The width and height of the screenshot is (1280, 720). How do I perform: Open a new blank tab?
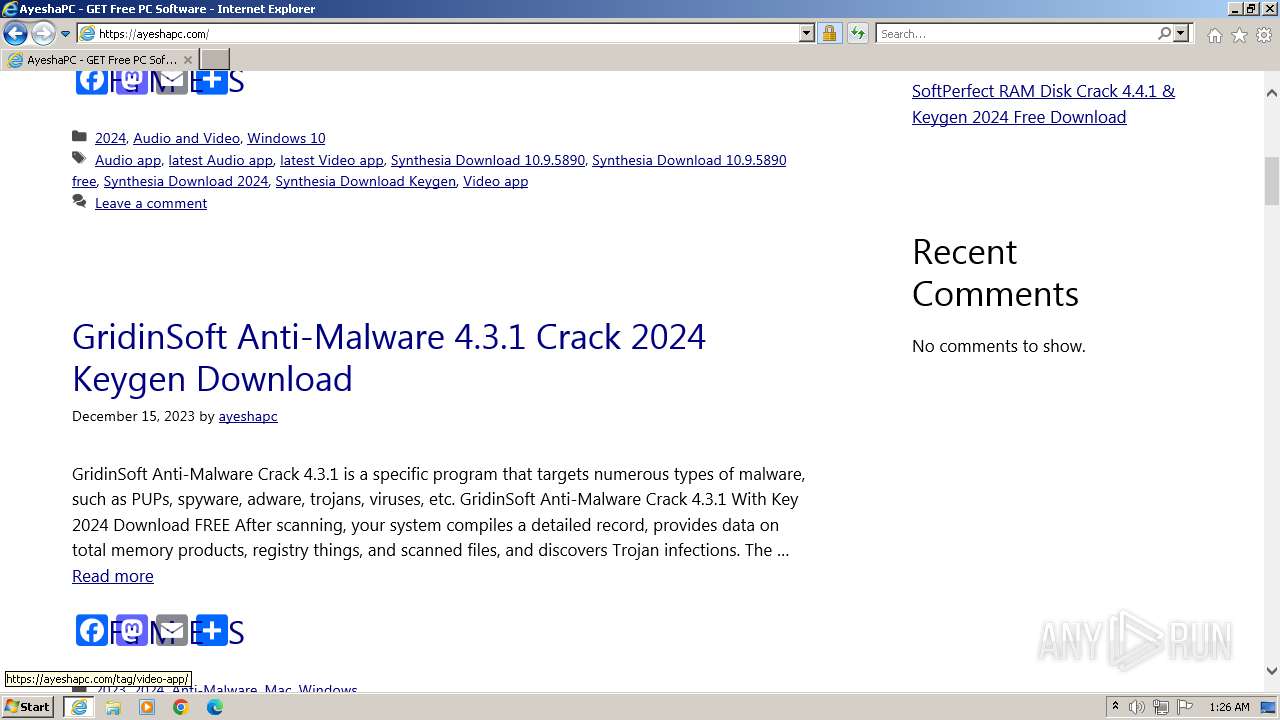point(215,59)
